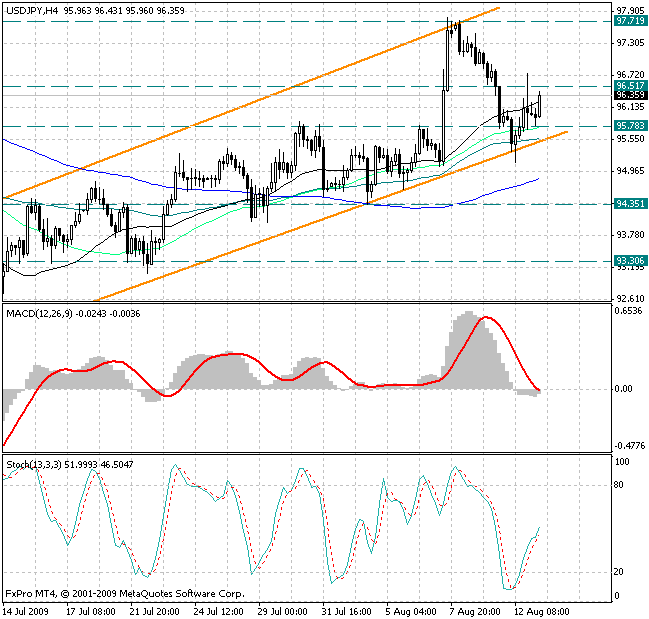Click the 96.135 price axis value
This screenshot has width=649, height=619.
pos(630,107)
